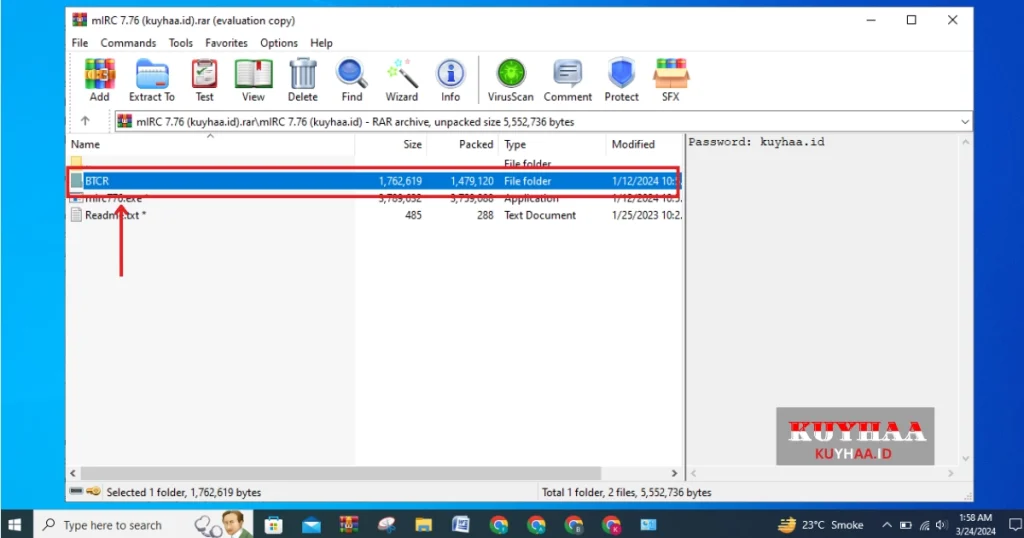Viewport: 1024px width, 538px height.
Task: Open Mail app from taskbar
Action: point(312,524)
